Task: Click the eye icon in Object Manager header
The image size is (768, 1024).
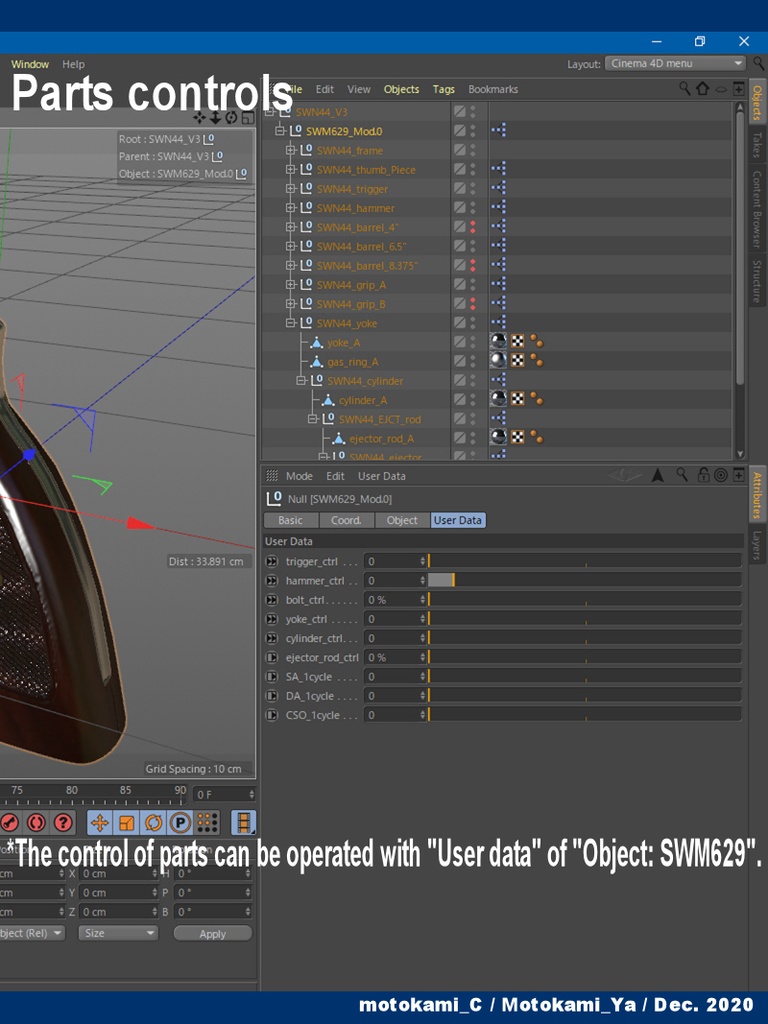Action: click(x=721, y=89)
